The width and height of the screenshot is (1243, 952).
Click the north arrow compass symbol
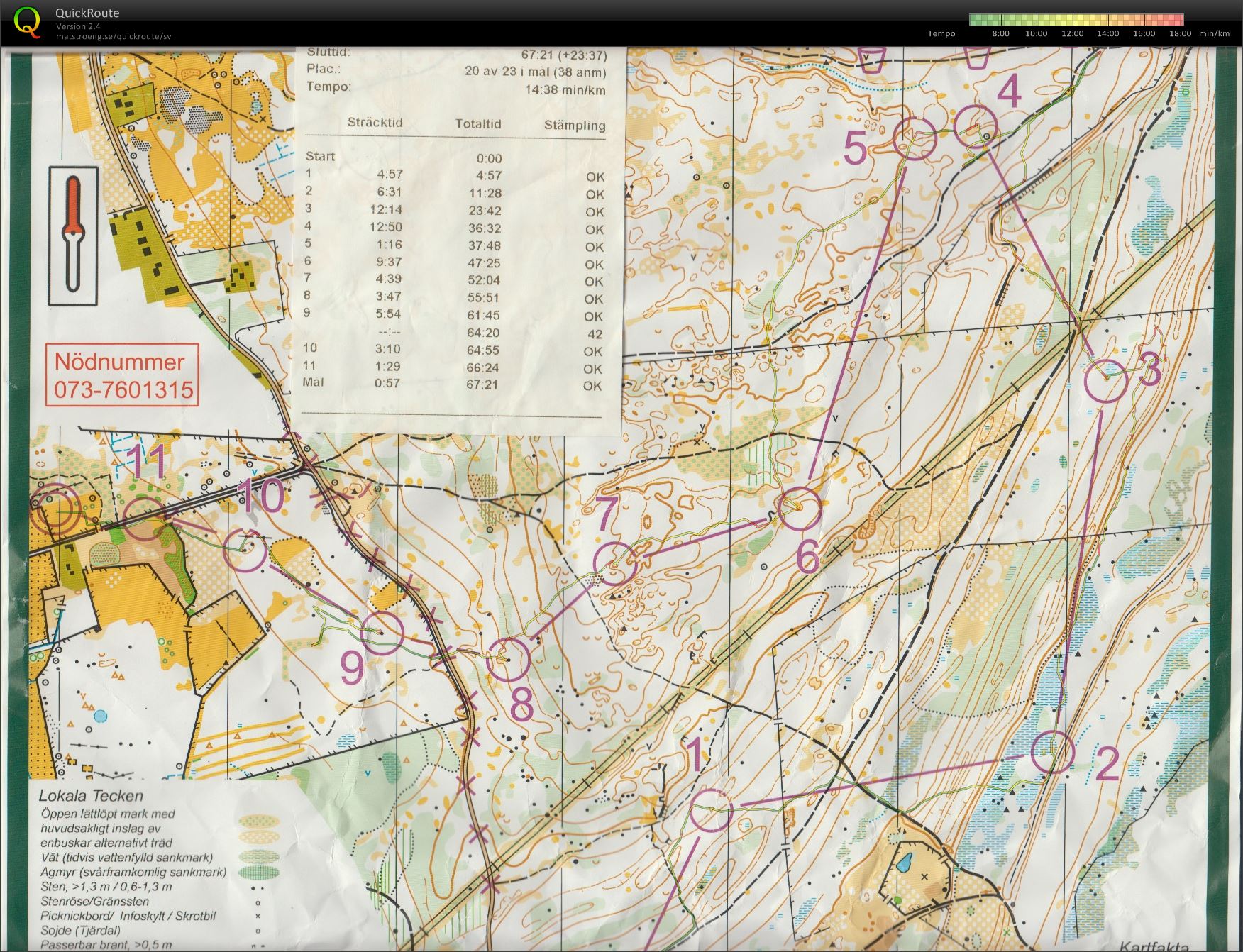pyautogui.click(x=73, y=236)
